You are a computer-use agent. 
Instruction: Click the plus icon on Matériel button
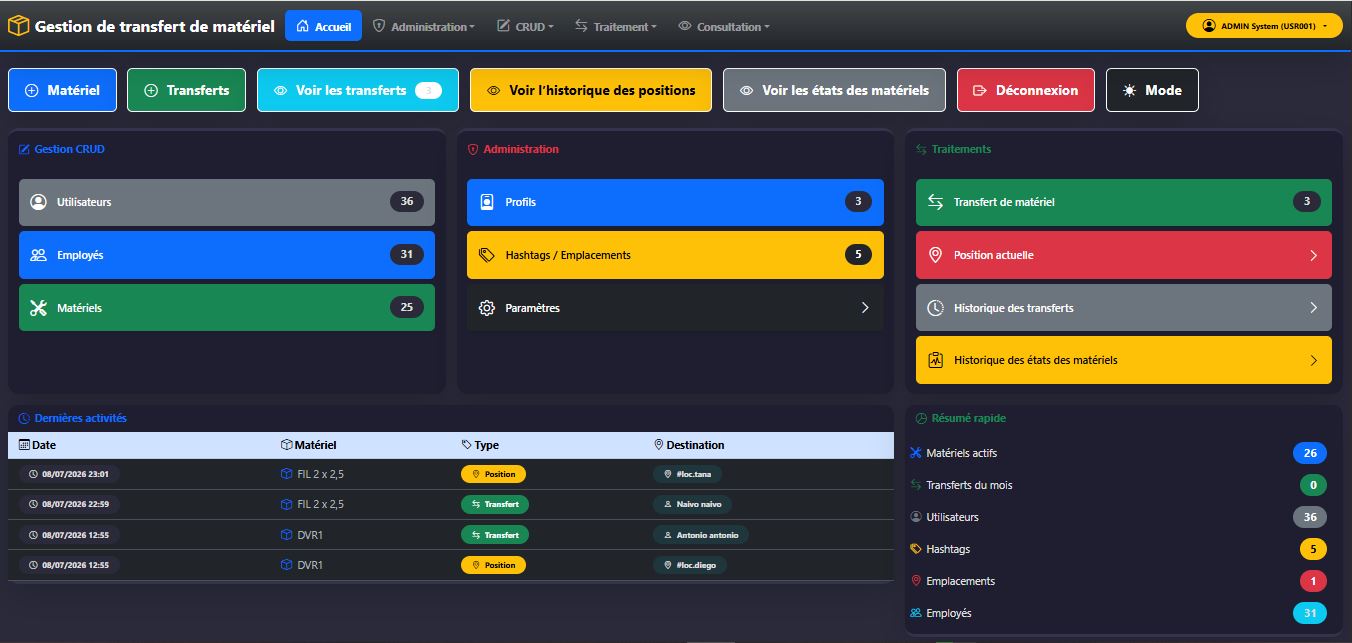31,90
